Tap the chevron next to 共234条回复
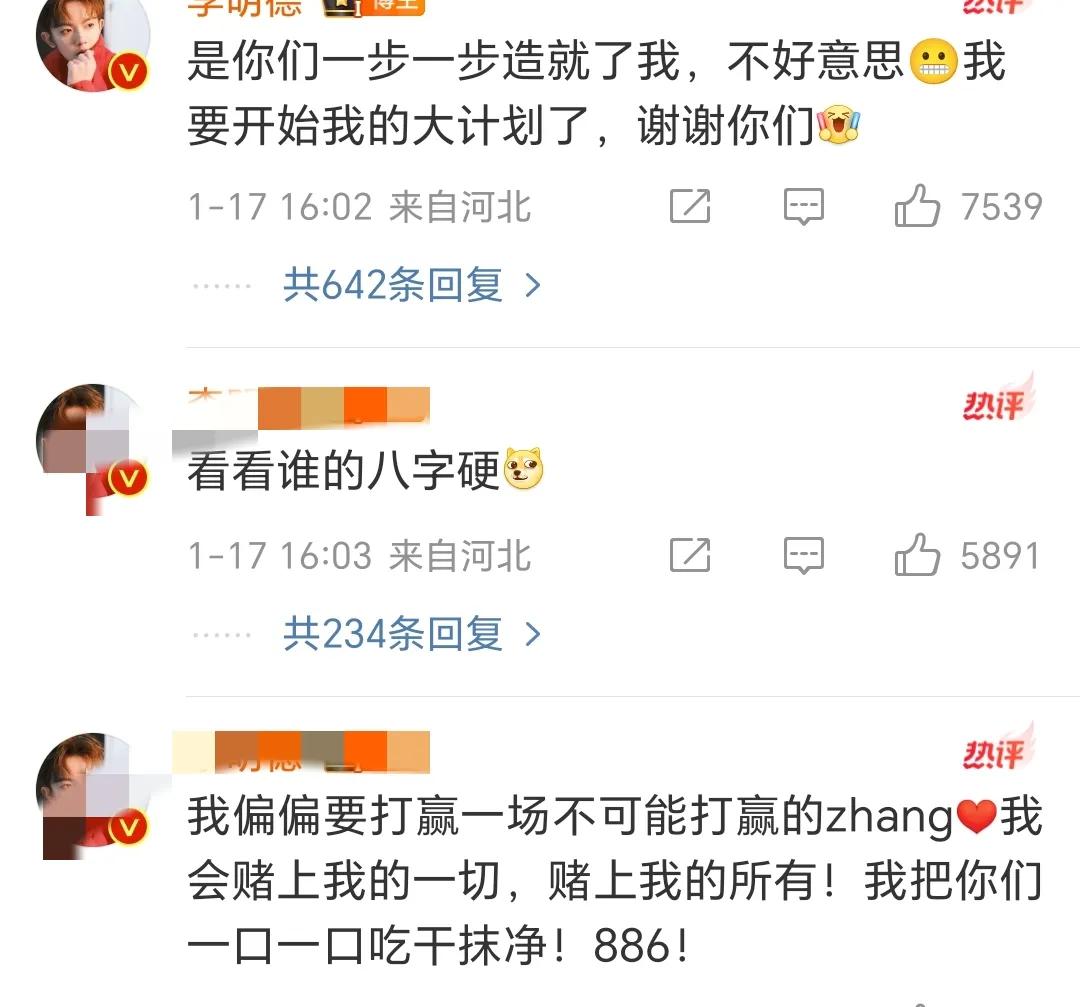1080x1007 pixels. [532, 634]
